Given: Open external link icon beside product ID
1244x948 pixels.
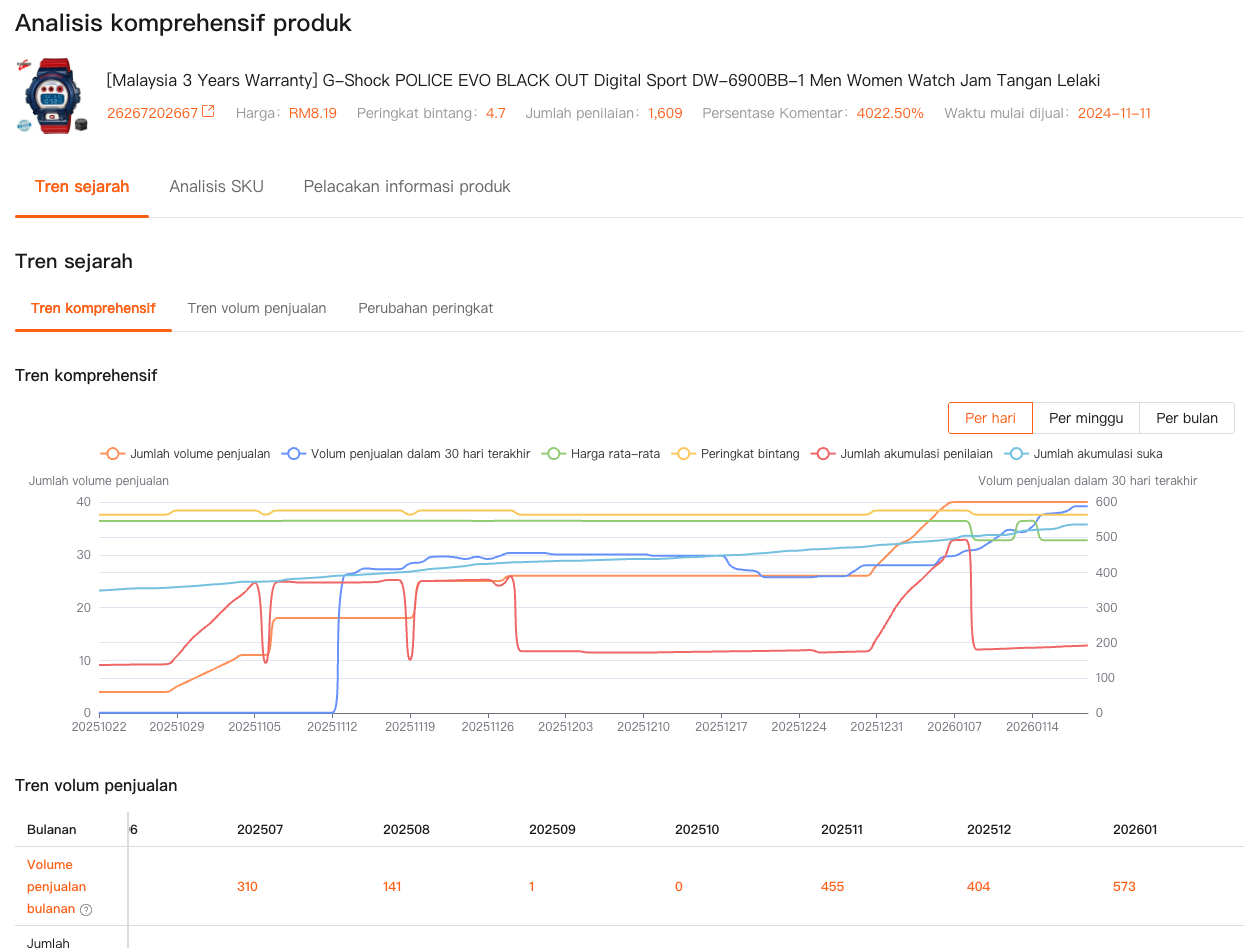Looking at the screenshot, I should pos(208,112).
